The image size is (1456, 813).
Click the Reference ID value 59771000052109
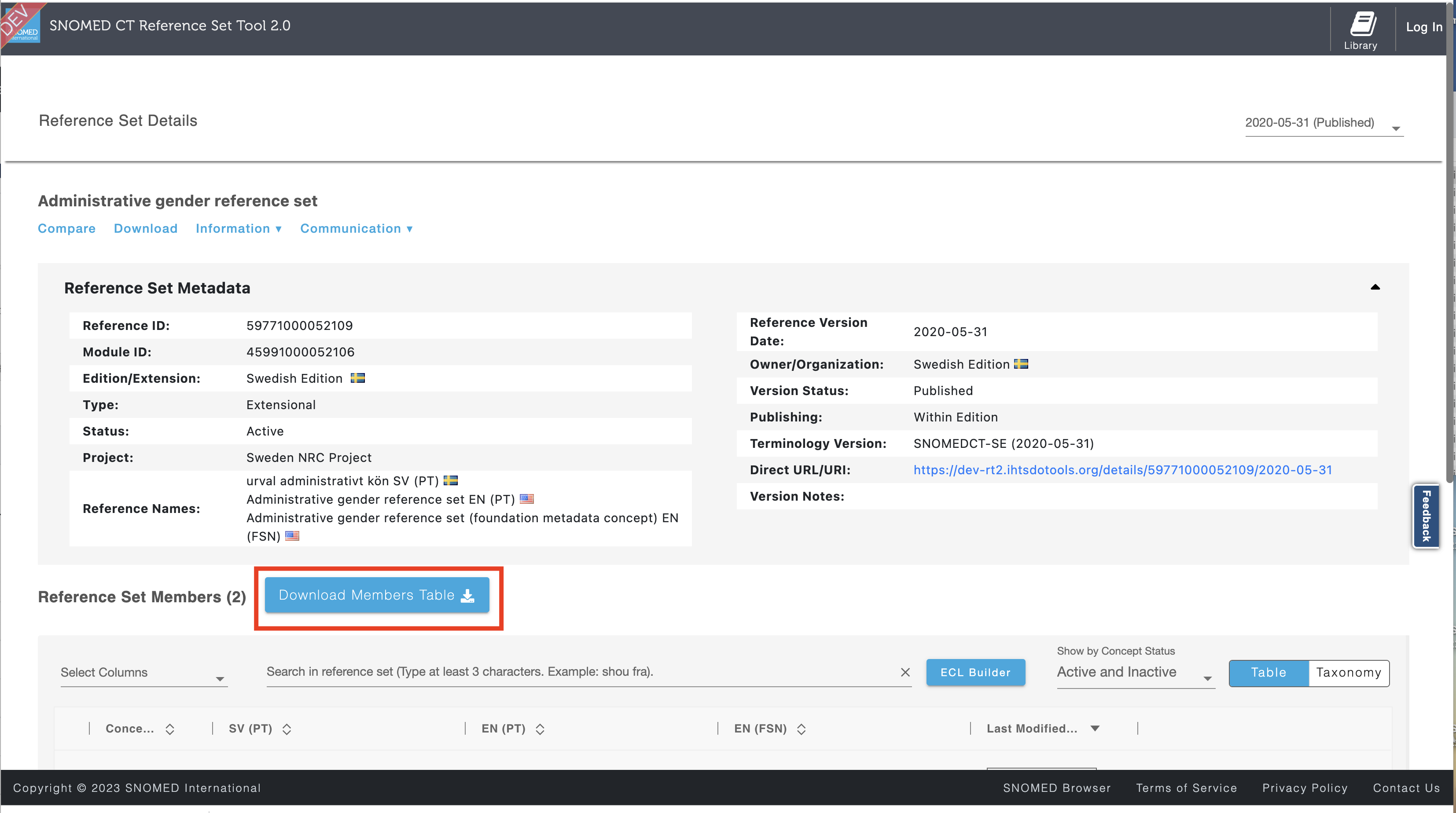coord(300,326)
